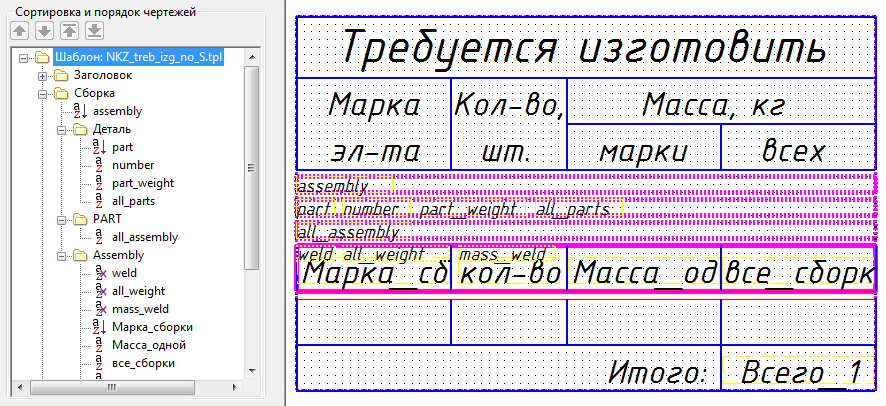Select the mass_weld tree item
This screenshot has width=886, height=406.
(139, 309)
